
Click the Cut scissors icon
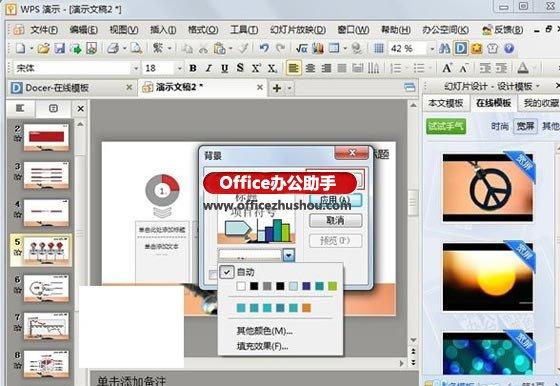click(x=203, y=49)
